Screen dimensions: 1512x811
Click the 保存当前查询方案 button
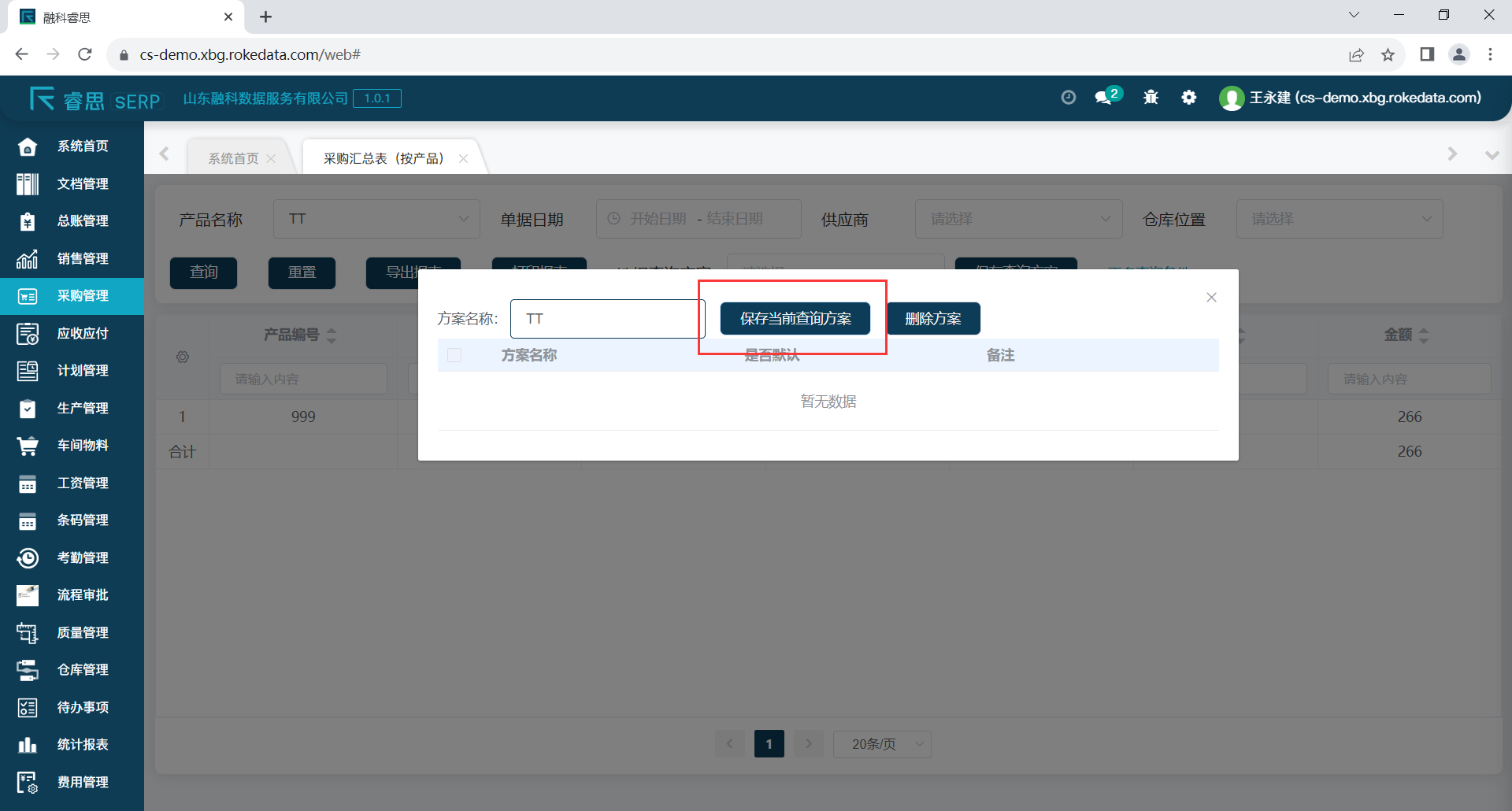click(x=795, y=319)
